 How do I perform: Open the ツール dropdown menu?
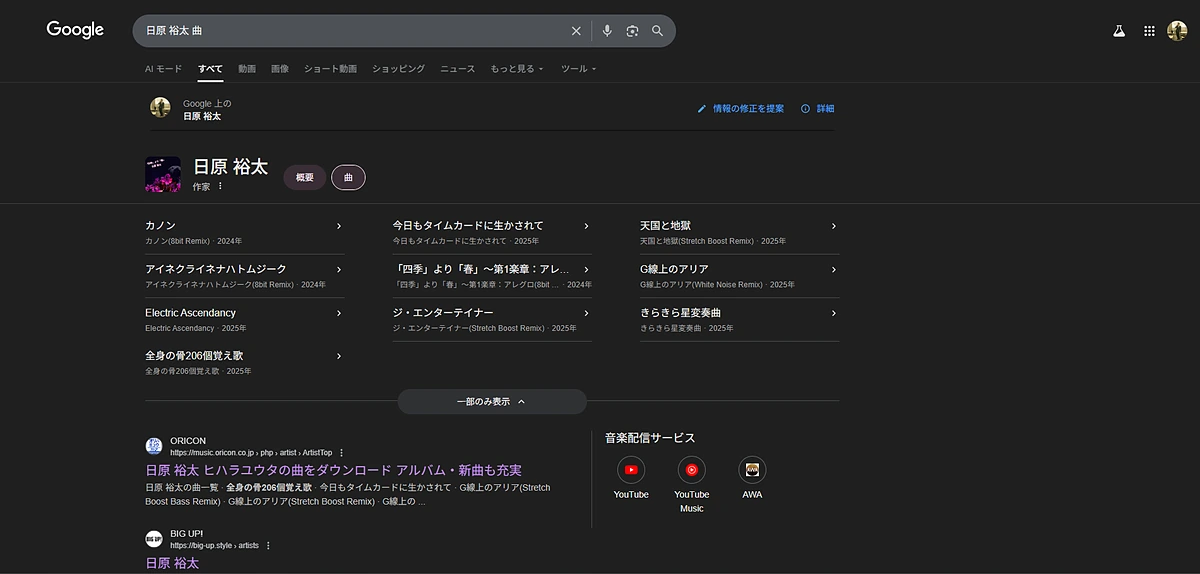point(578,69)
